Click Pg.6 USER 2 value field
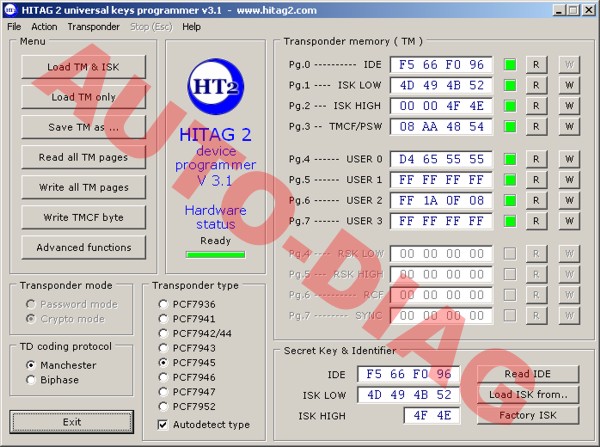The height and width of the screenshot is (447, 600). tap(441, 201)
